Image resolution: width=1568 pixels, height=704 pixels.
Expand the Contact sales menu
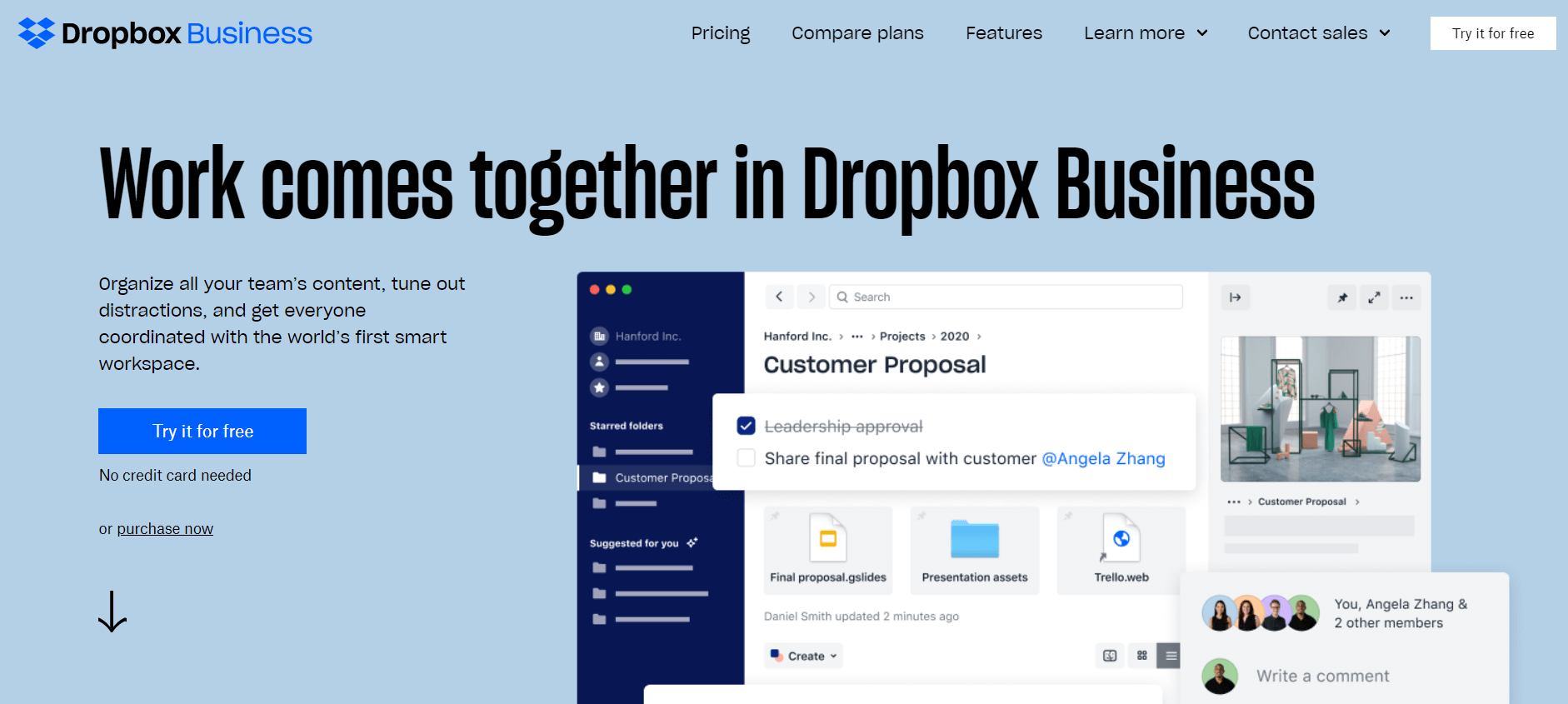click(x=1319, y=33)
